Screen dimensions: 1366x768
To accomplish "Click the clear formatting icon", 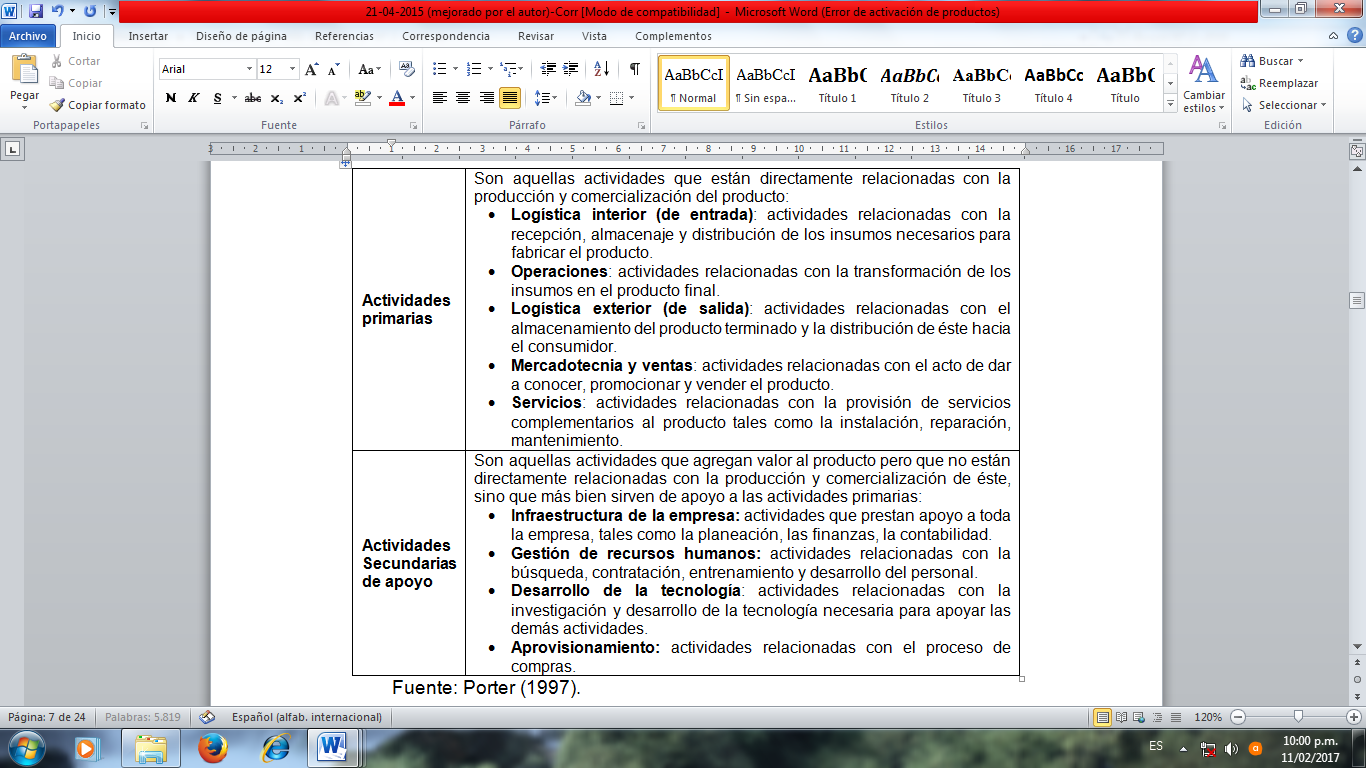I will 406,69.
